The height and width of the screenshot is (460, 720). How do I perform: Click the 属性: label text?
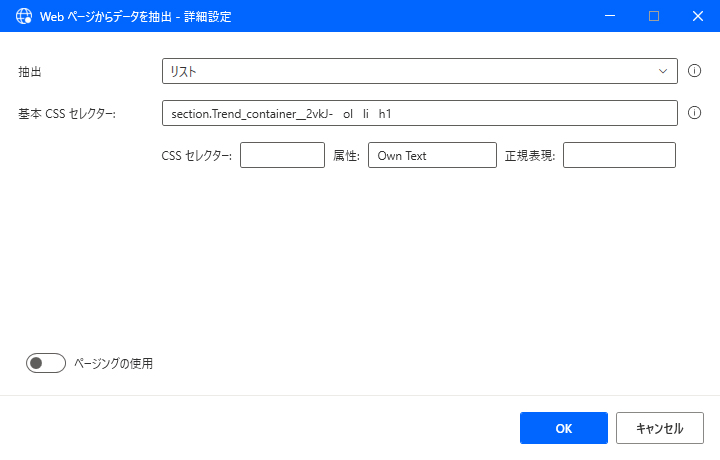point(346,156)
